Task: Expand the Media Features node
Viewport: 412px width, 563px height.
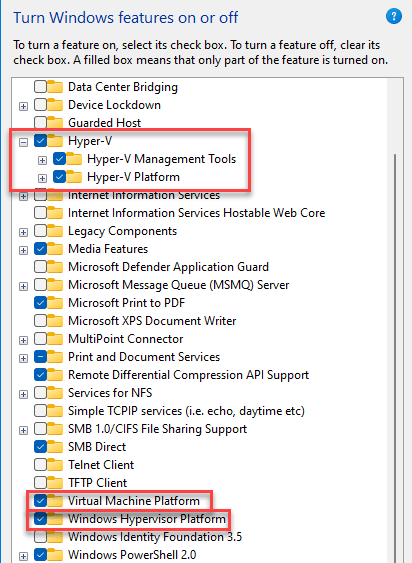Action: [x=23, y=250]
